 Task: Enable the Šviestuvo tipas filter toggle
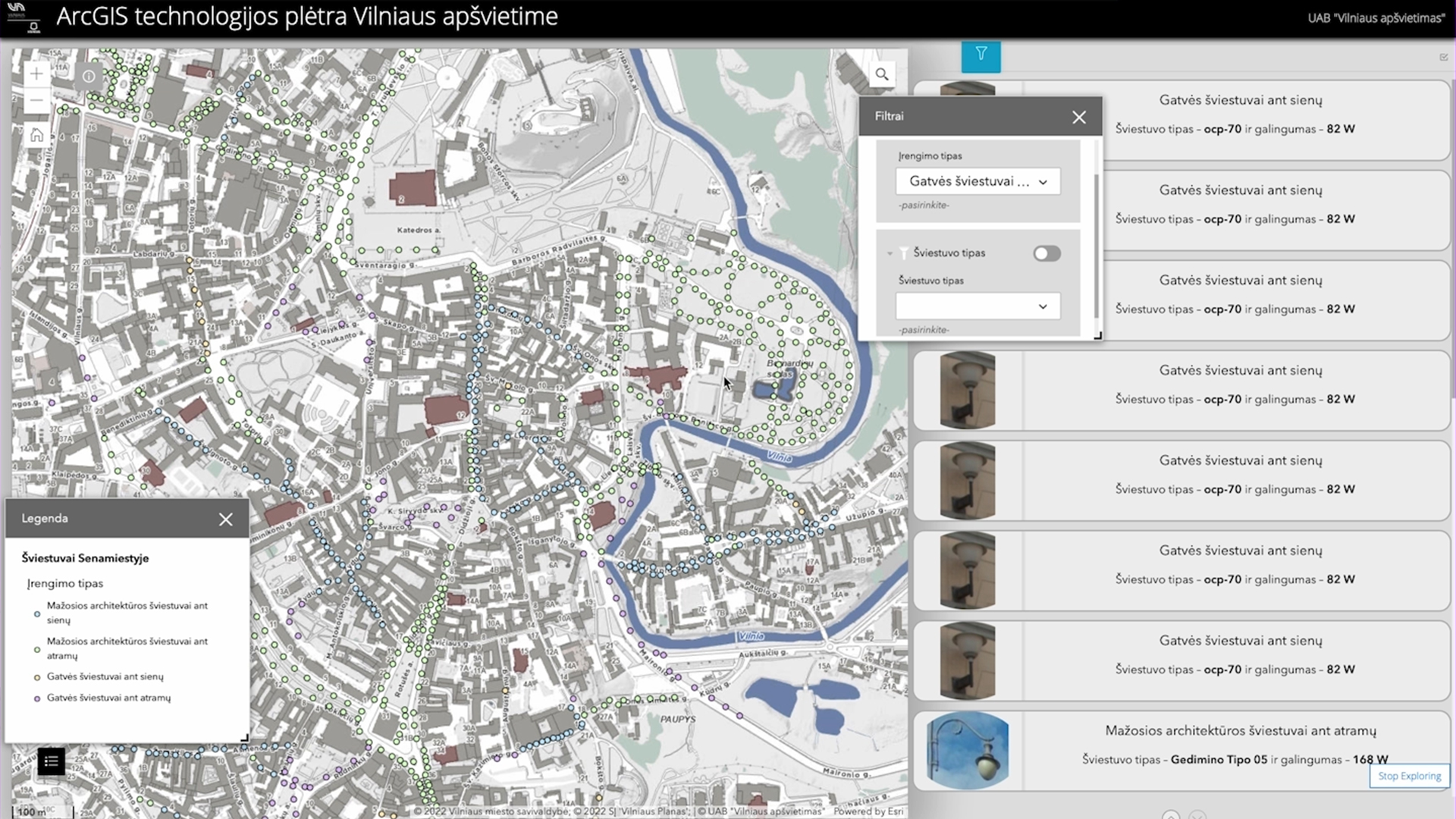click(x=1046, y=254)
